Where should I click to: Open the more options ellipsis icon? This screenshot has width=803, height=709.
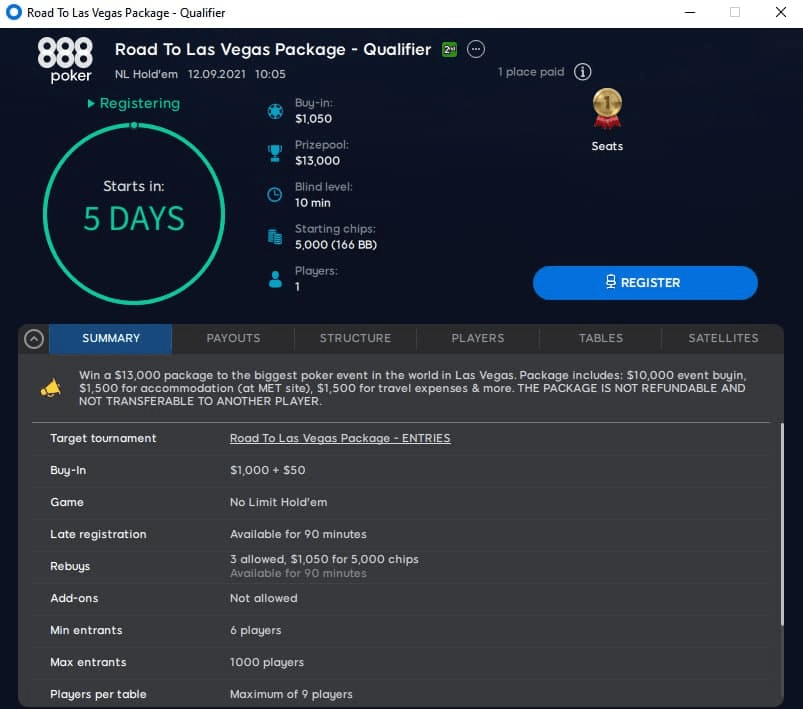[476, 50]
